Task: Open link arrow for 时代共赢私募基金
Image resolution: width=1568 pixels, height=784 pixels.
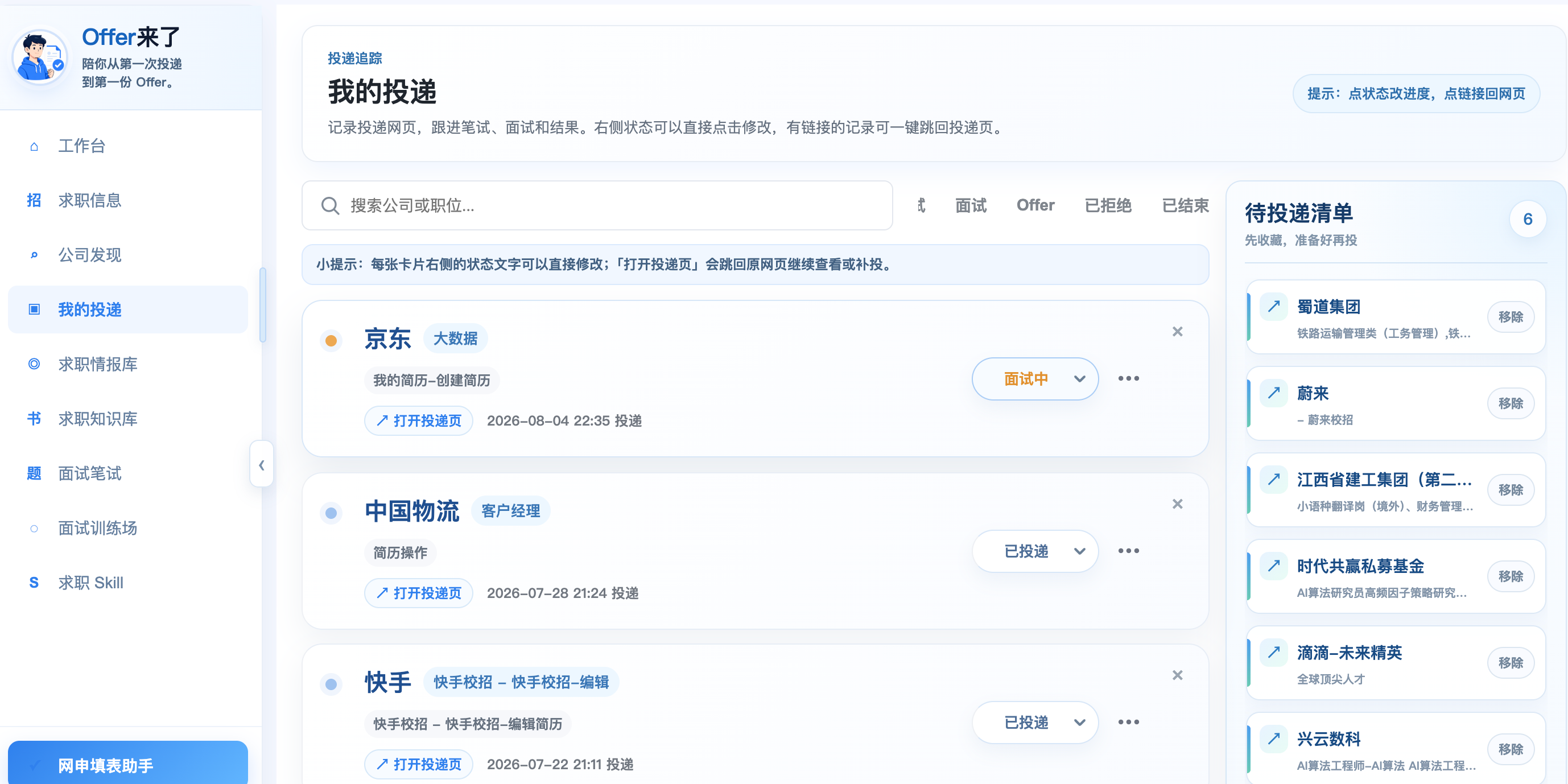Action: [1273, 566]
